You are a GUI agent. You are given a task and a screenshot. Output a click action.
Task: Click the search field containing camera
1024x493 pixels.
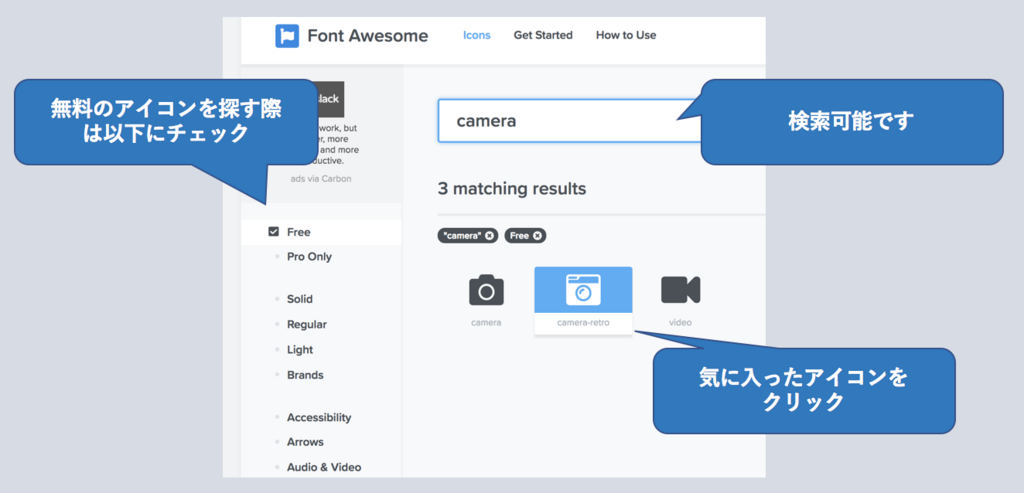click(568, 121)
